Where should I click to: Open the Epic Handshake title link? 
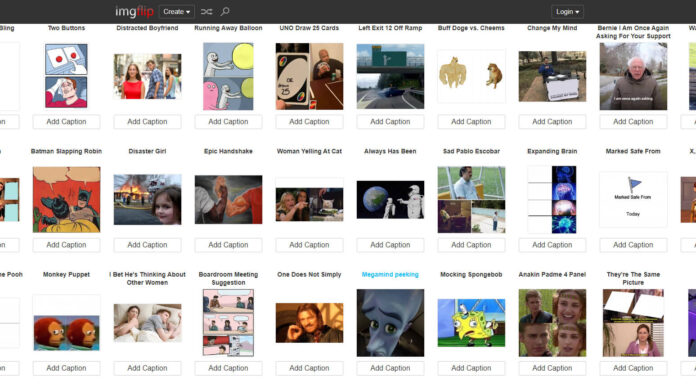pyautogui.click(x=228, y=151)
